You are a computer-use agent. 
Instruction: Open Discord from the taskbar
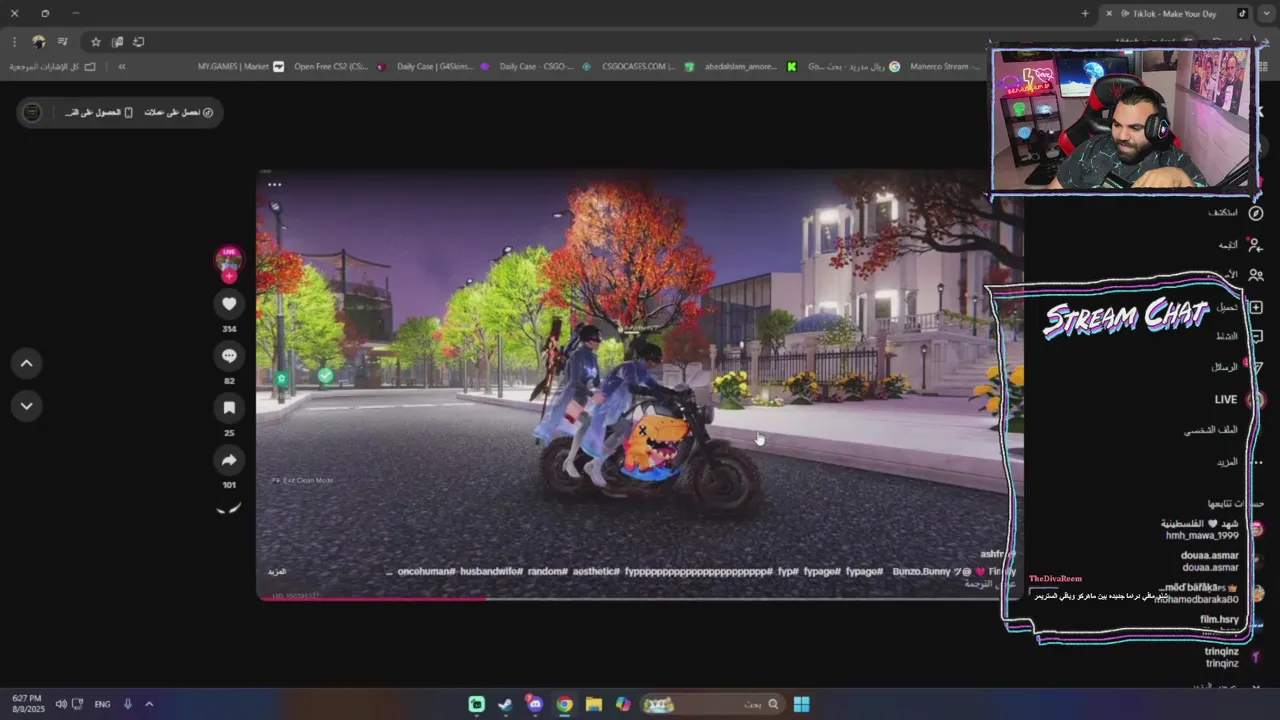pyautogui.click(x=535, y=704)
